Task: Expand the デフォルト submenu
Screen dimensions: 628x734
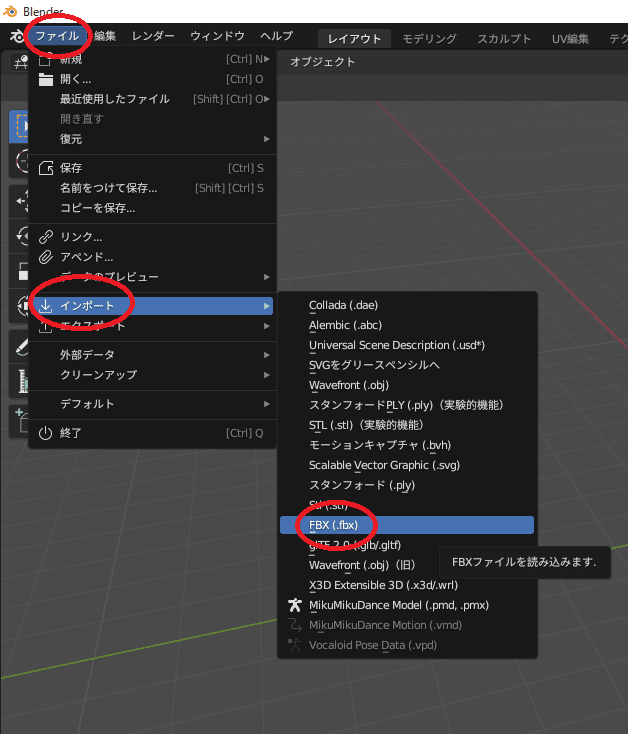Action: [153, 404]
